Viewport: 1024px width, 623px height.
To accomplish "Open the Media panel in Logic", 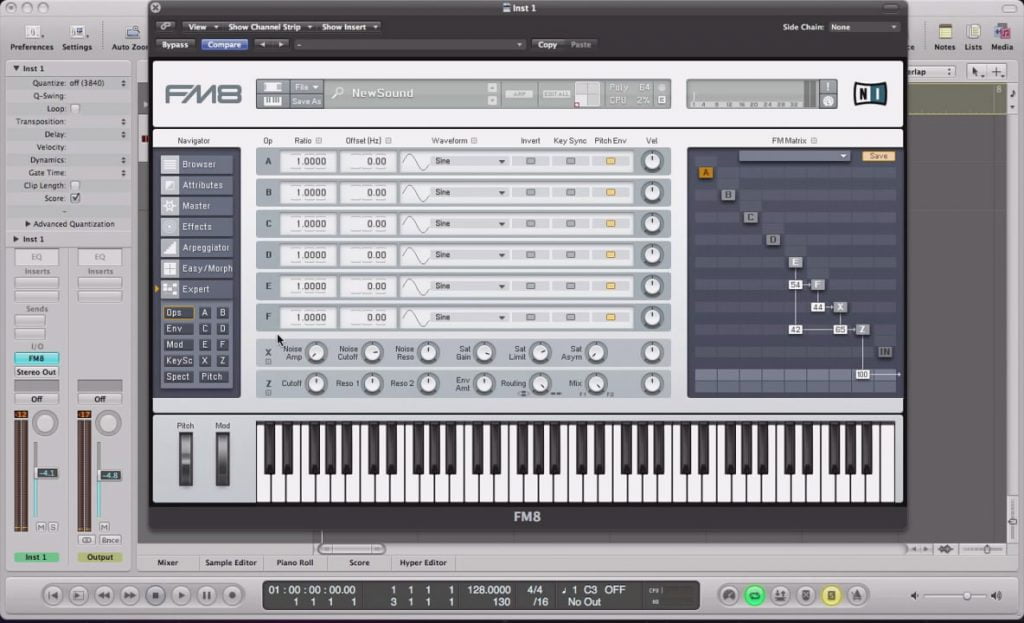I will tap(1002, 37).
